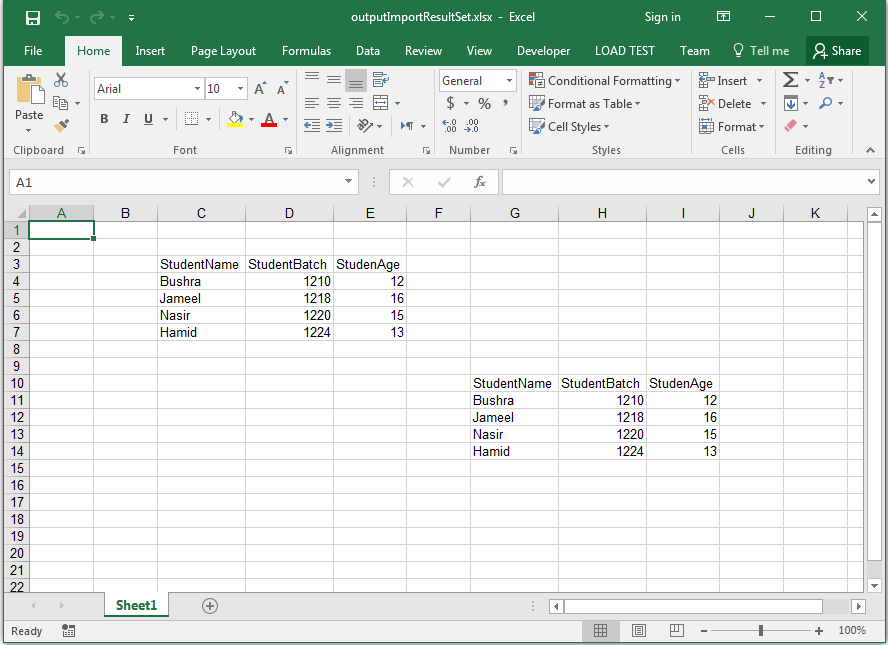Open Find & Select magnifier
Image resolution: width=888 pixels, height=645 pixels.
click(x=826, y=103)
